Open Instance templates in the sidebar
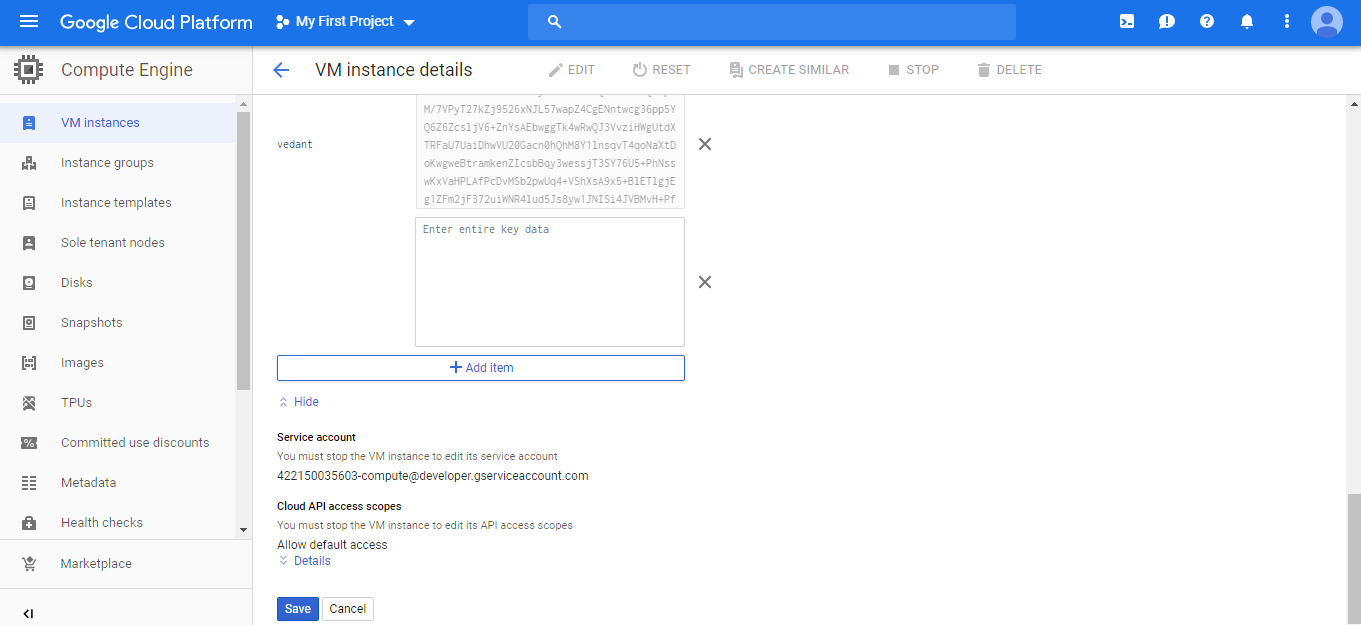Screen dimensions: 1361x625 118,203
